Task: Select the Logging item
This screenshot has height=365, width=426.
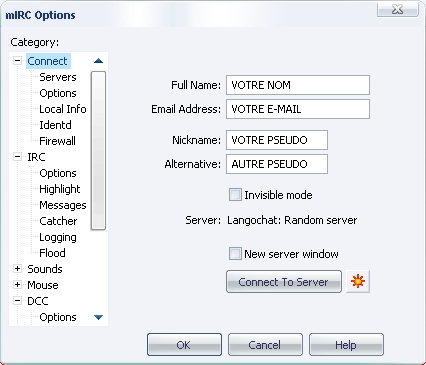Action: point(58,237)
